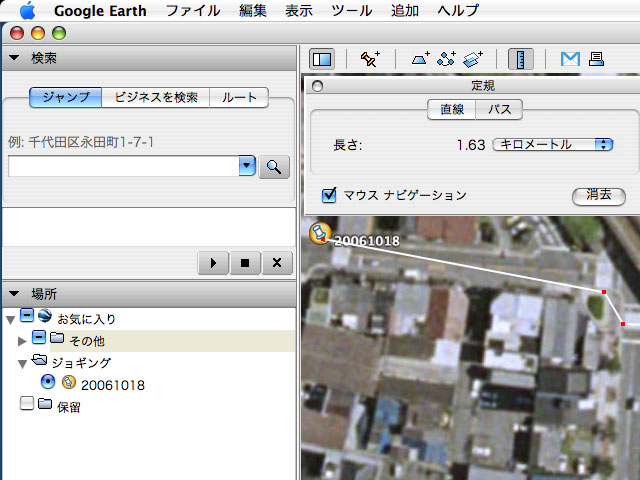The height and width of the screenshot is (480, 640).
Task: Add an image overlay from the toolbar
Action: click(x=473, y=59)
